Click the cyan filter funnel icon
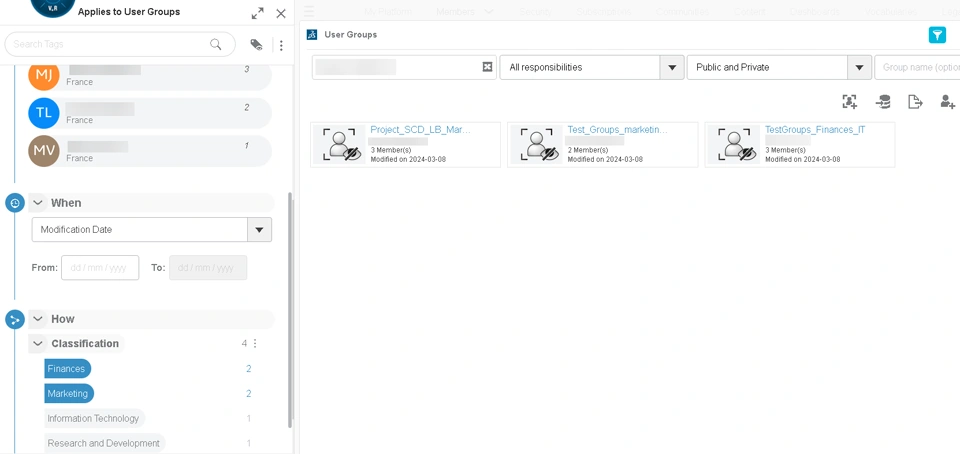Image resolution: width=960 pixels, height=454 pixels. pos(937,35)
